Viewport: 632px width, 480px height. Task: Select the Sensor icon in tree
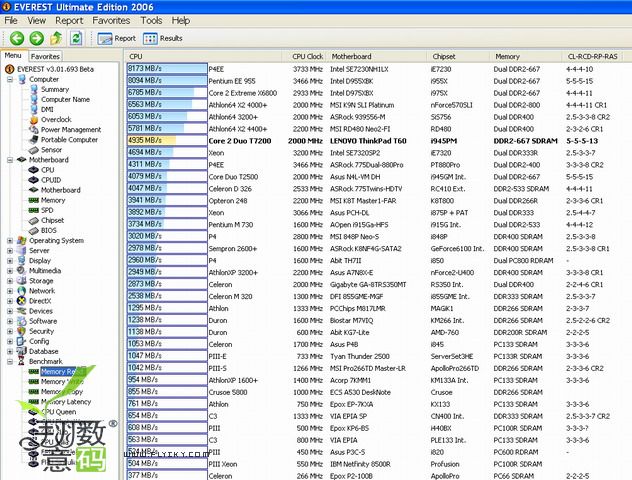click(x=34, y=150)
